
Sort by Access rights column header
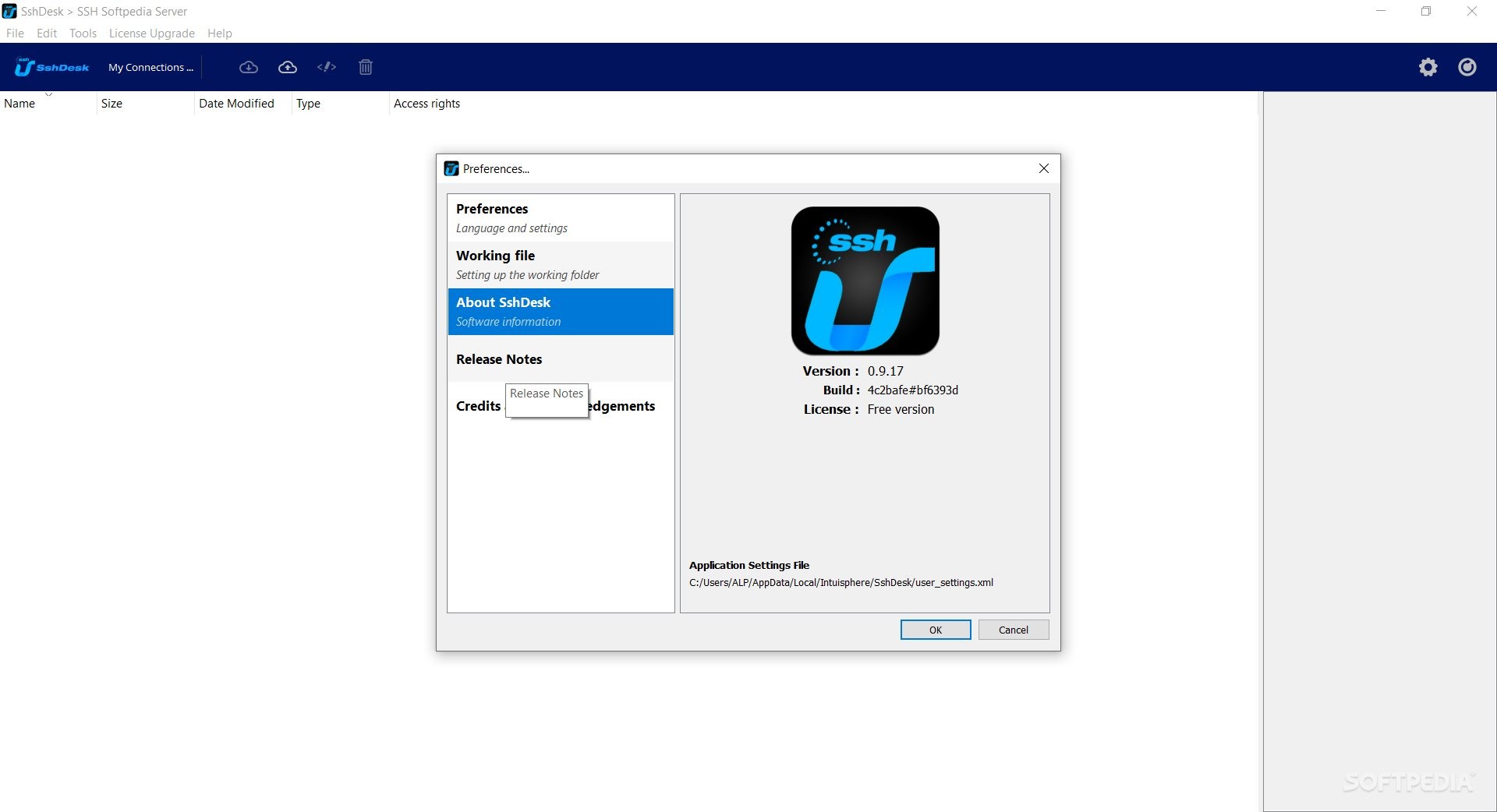[426, 103]
